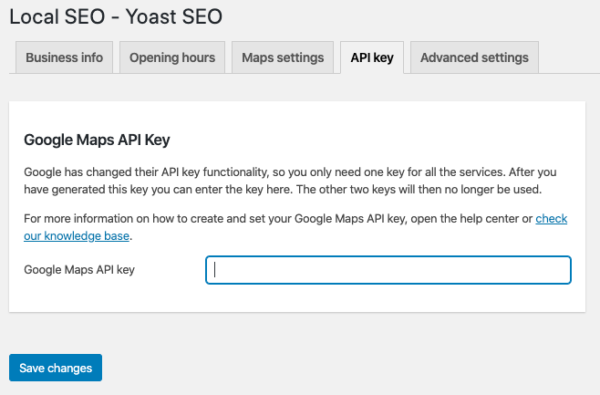Click the 'Google Maps API key' field label
Viewport: 600px width, 395px height.
pyautogui.click(x=79, y=270)
